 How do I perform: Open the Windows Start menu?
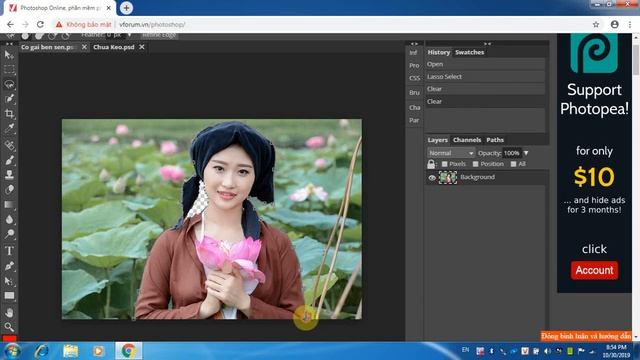[12, 351]
